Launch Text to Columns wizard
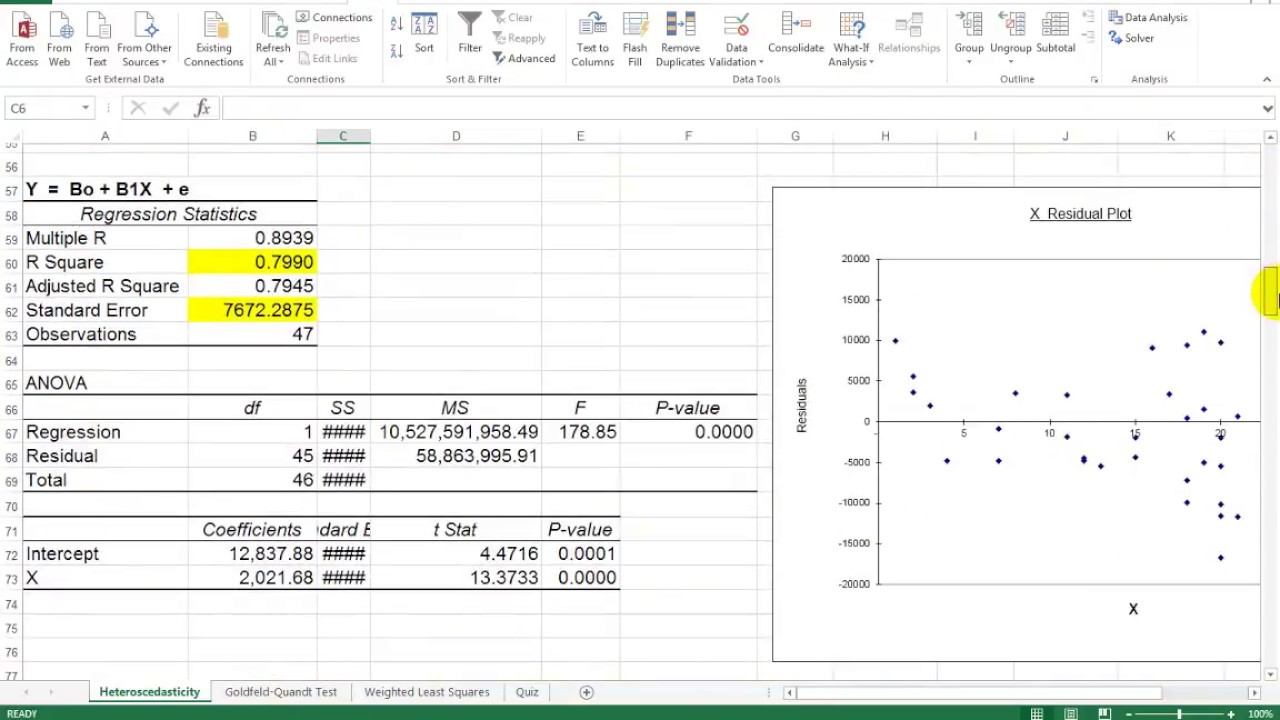The image size is (1280, 720). [592, 40]
